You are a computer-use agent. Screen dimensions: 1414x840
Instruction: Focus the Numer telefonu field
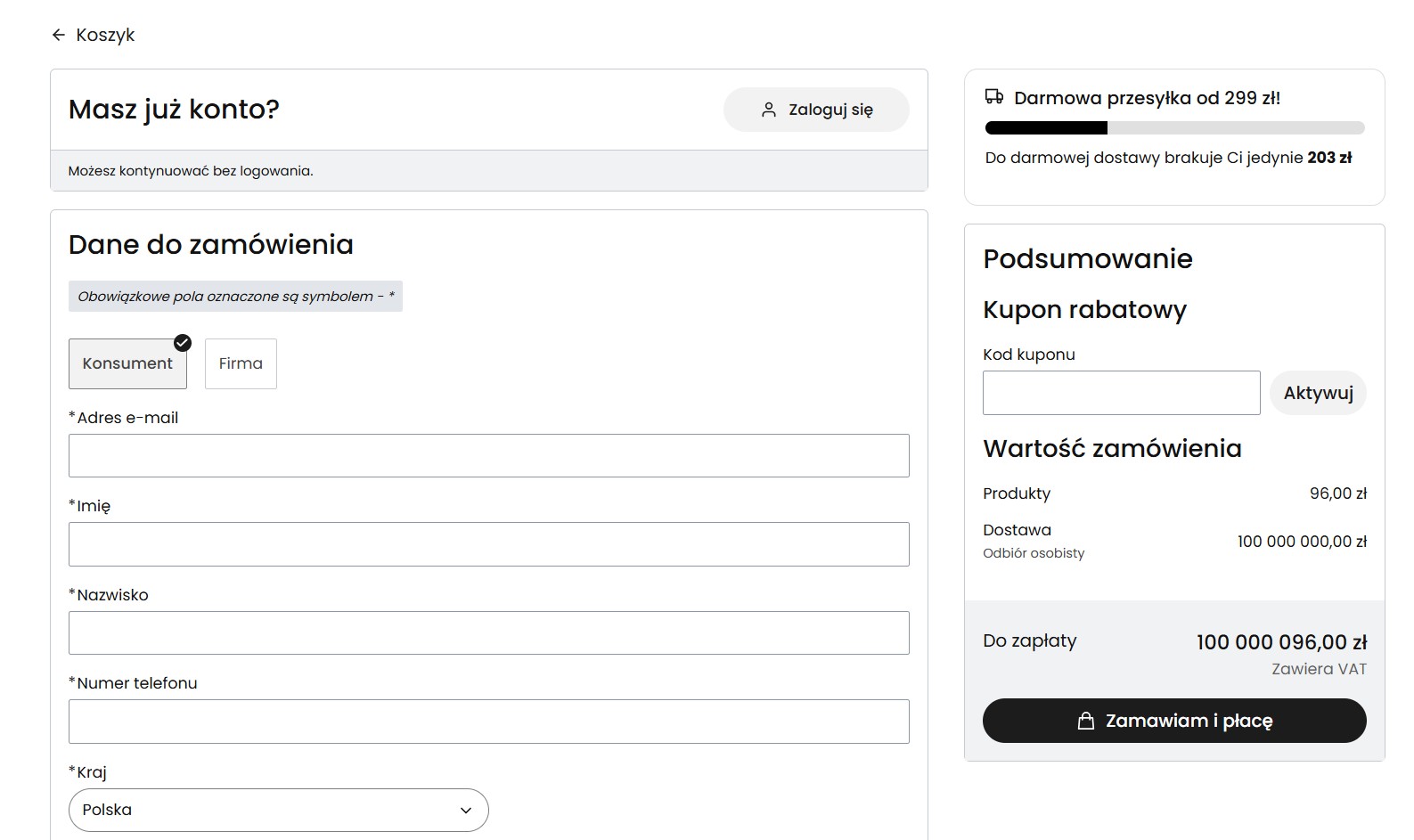[x=488, y=721]
